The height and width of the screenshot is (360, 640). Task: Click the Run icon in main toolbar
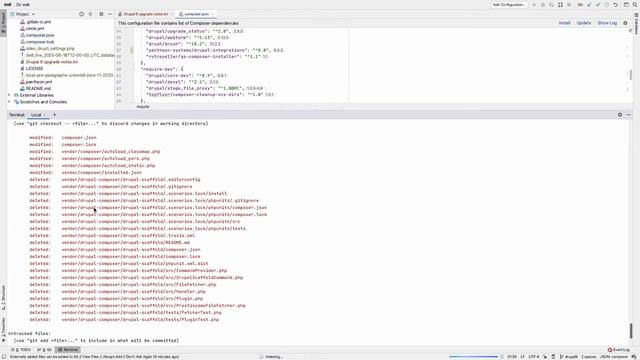[534, 4]
